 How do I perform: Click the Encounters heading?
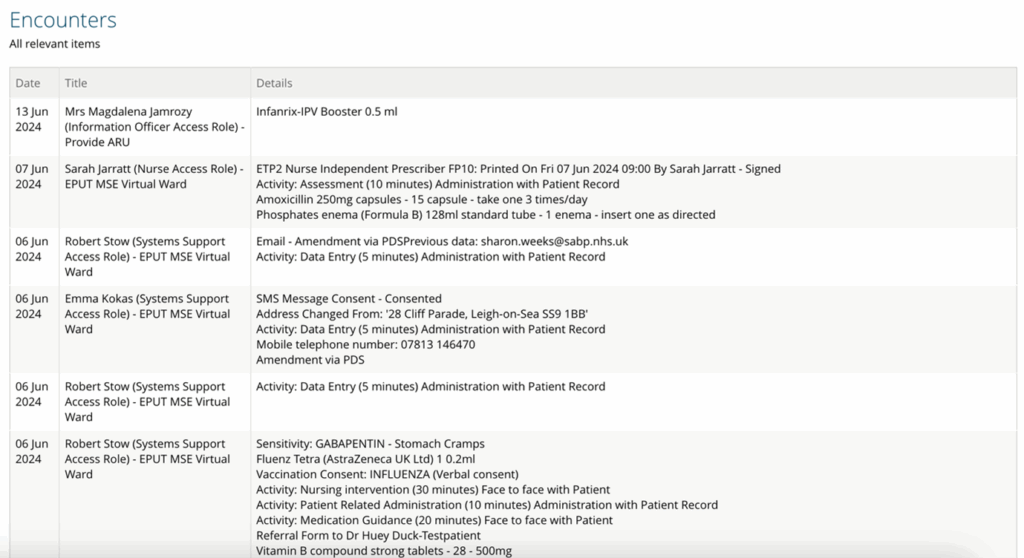point(63,20)
